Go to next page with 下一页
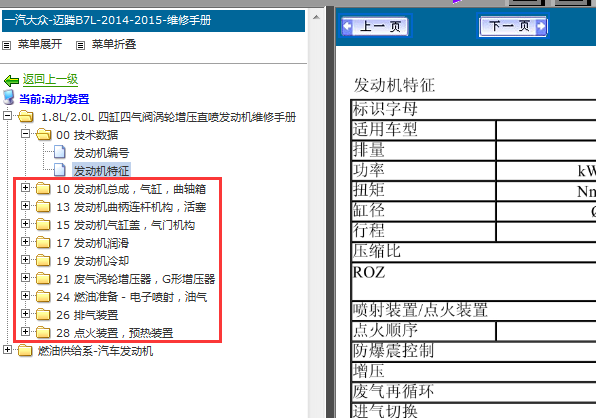 pos(513,26)
